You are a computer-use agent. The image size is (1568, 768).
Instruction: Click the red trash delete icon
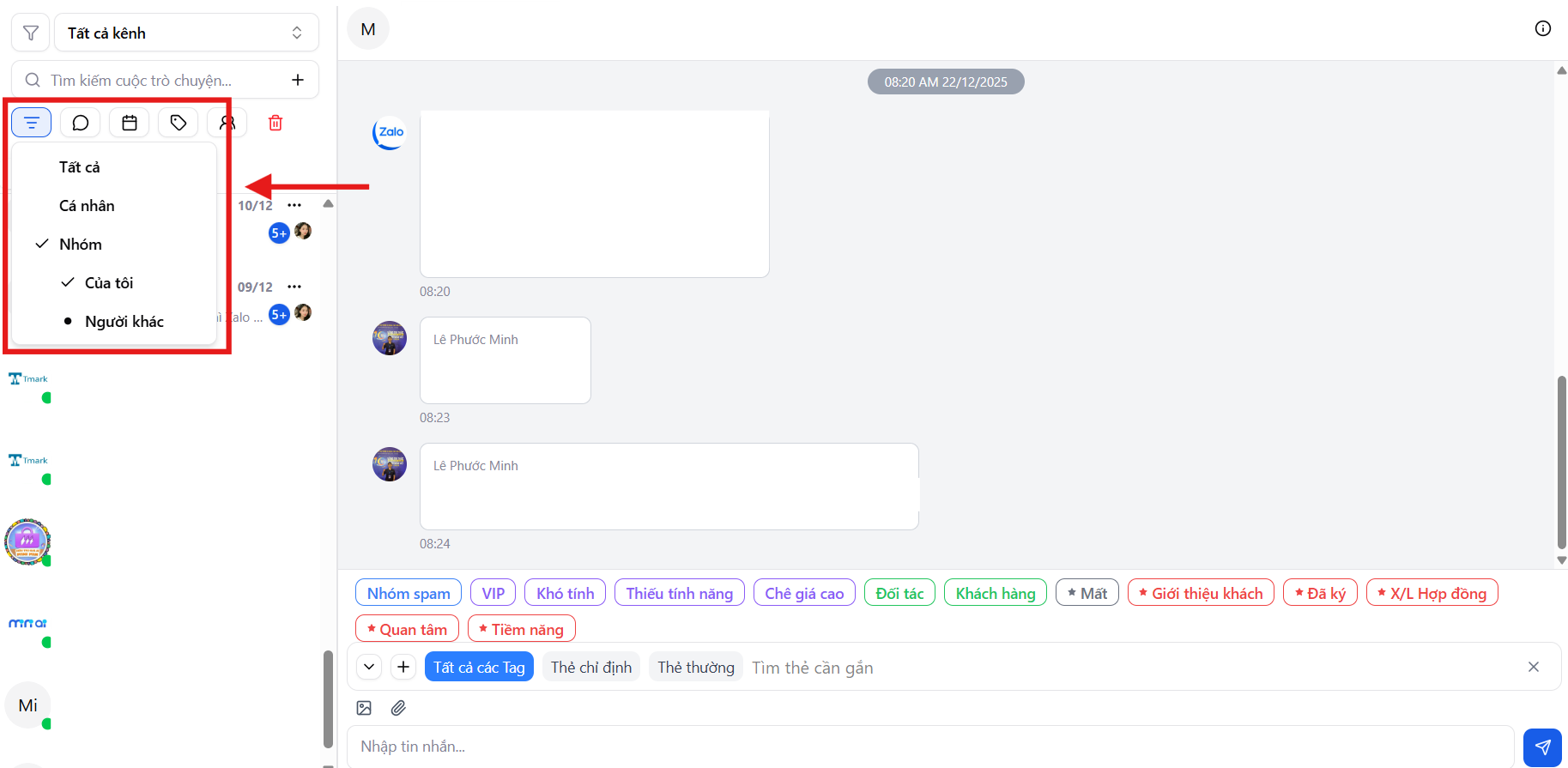[275, 124]
